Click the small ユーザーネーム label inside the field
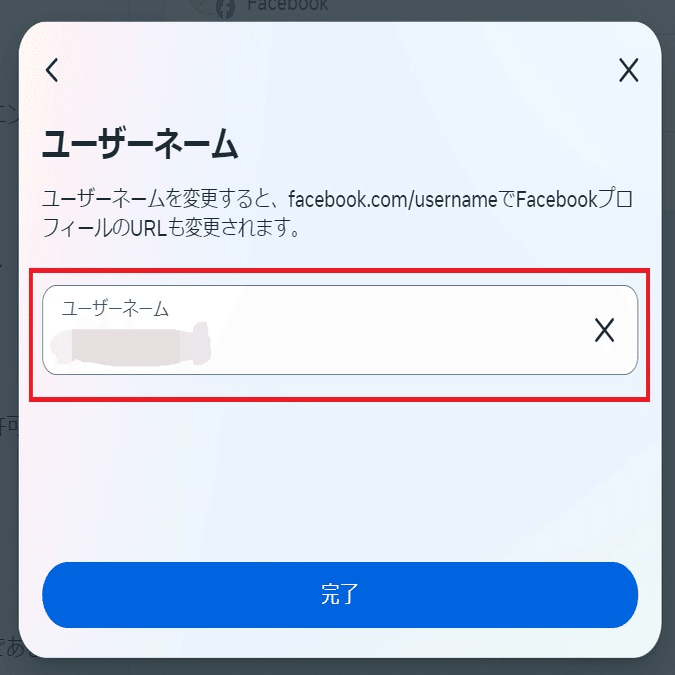 pos(115,308)
